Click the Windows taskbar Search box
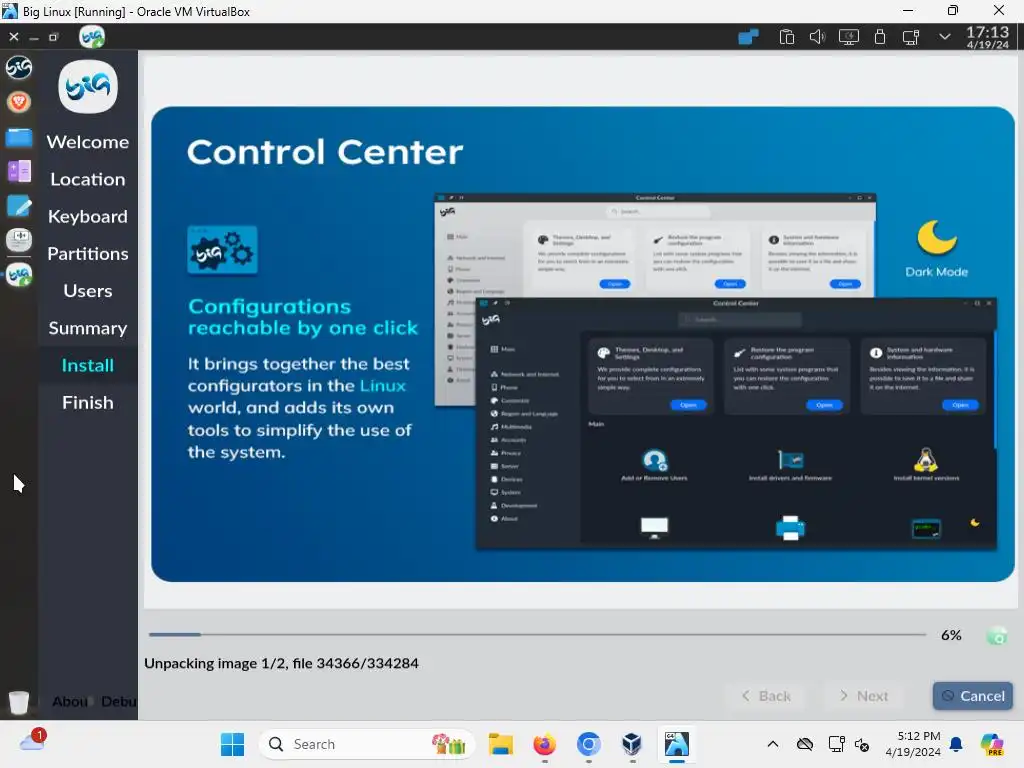 click(x=366, y=744)
